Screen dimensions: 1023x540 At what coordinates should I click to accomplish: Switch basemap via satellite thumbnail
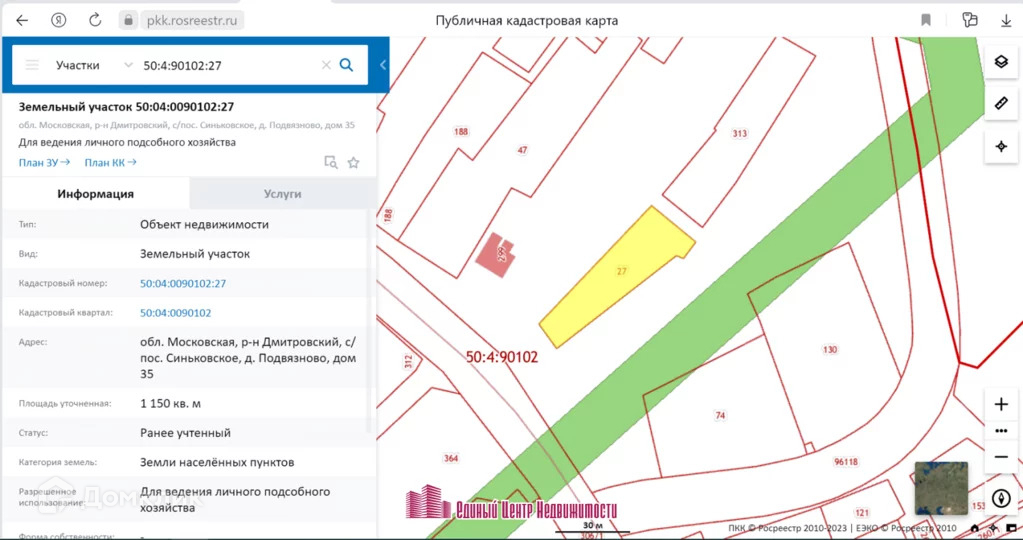[x=941, y=488]
